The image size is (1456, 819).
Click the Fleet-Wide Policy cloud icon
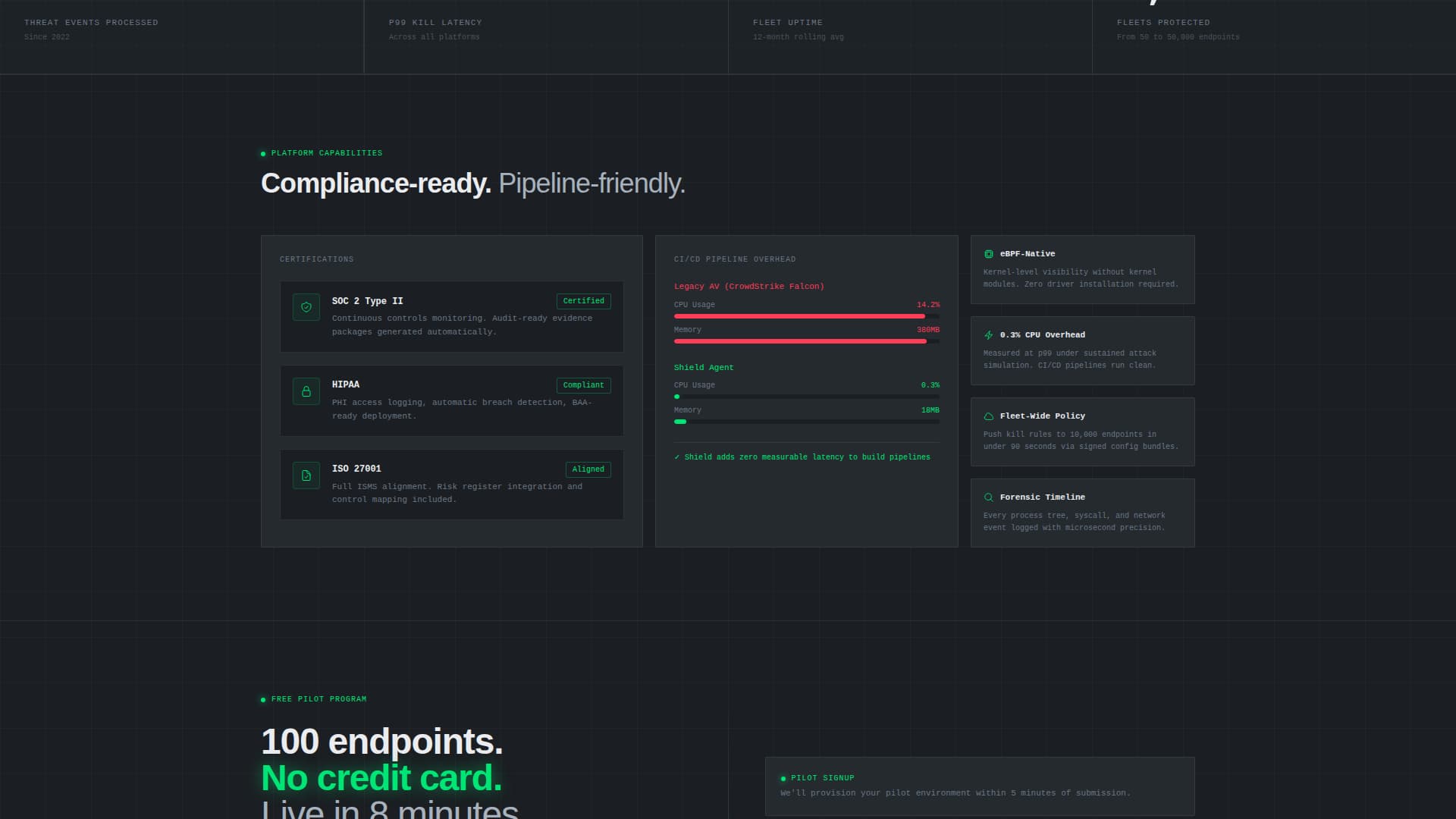[x=988, y=416]
